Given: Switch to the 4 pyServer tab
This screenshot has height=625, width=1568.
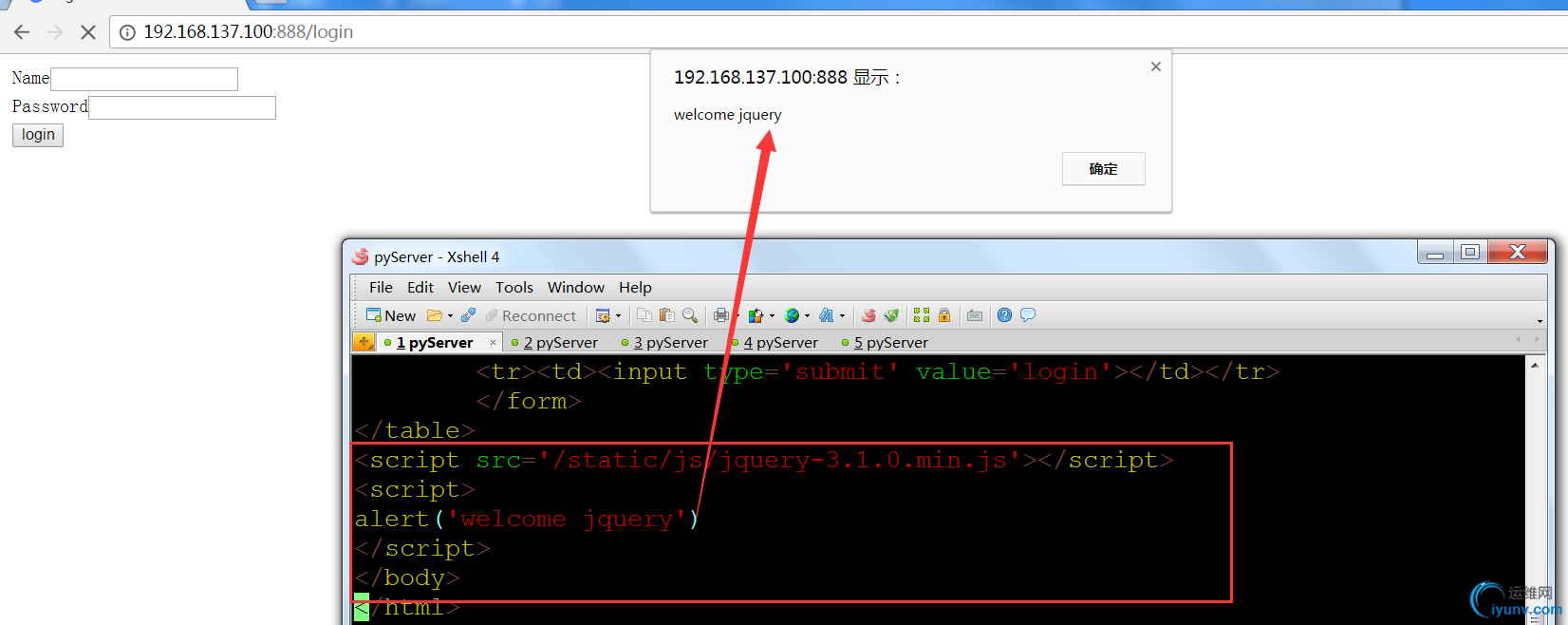Looking at the screenshot, I should pos(775,343).
